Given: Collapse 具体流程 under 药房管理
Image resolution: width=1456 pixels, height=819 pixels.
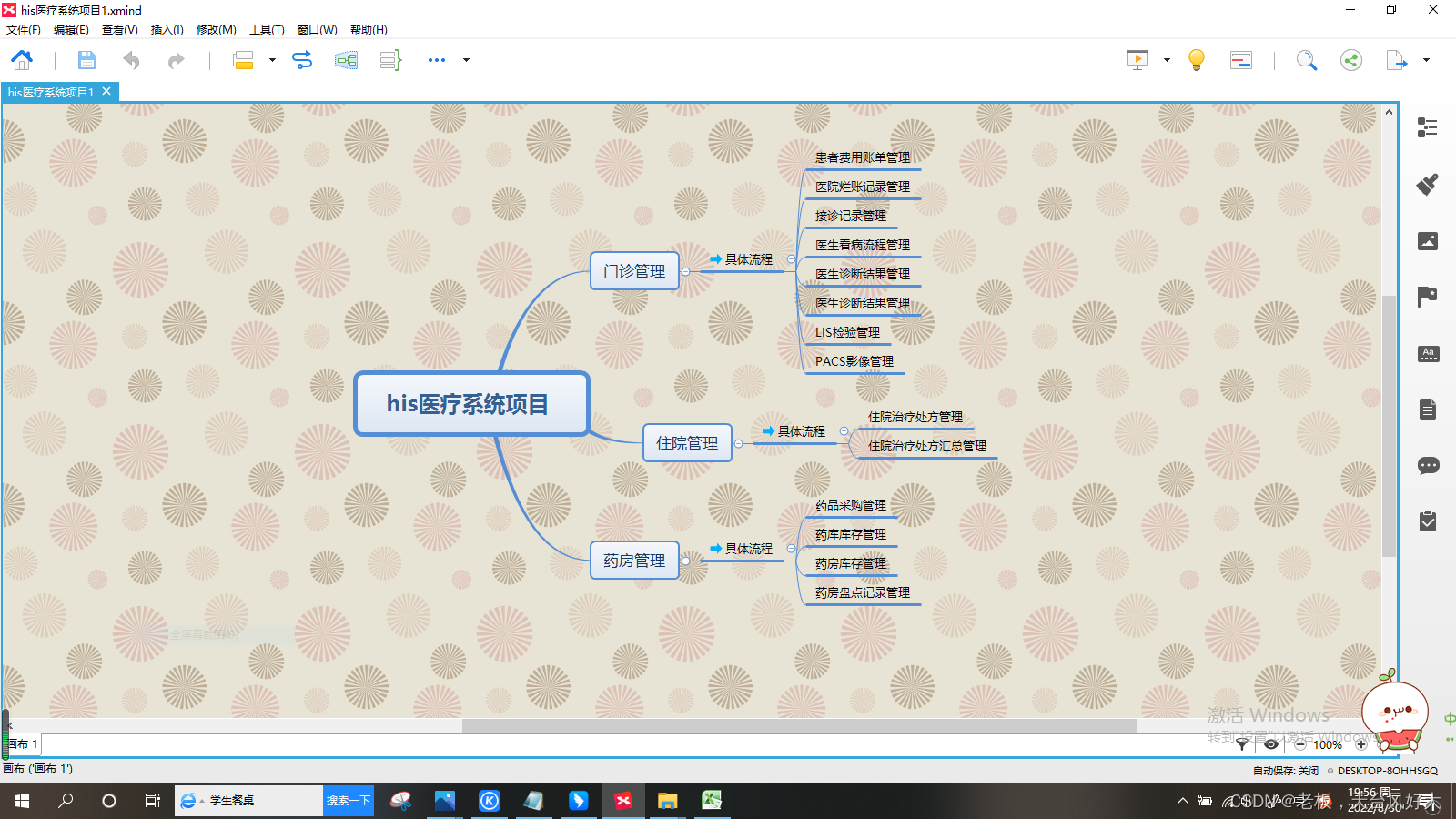Looking at the screenshot, I should (791, 549).
